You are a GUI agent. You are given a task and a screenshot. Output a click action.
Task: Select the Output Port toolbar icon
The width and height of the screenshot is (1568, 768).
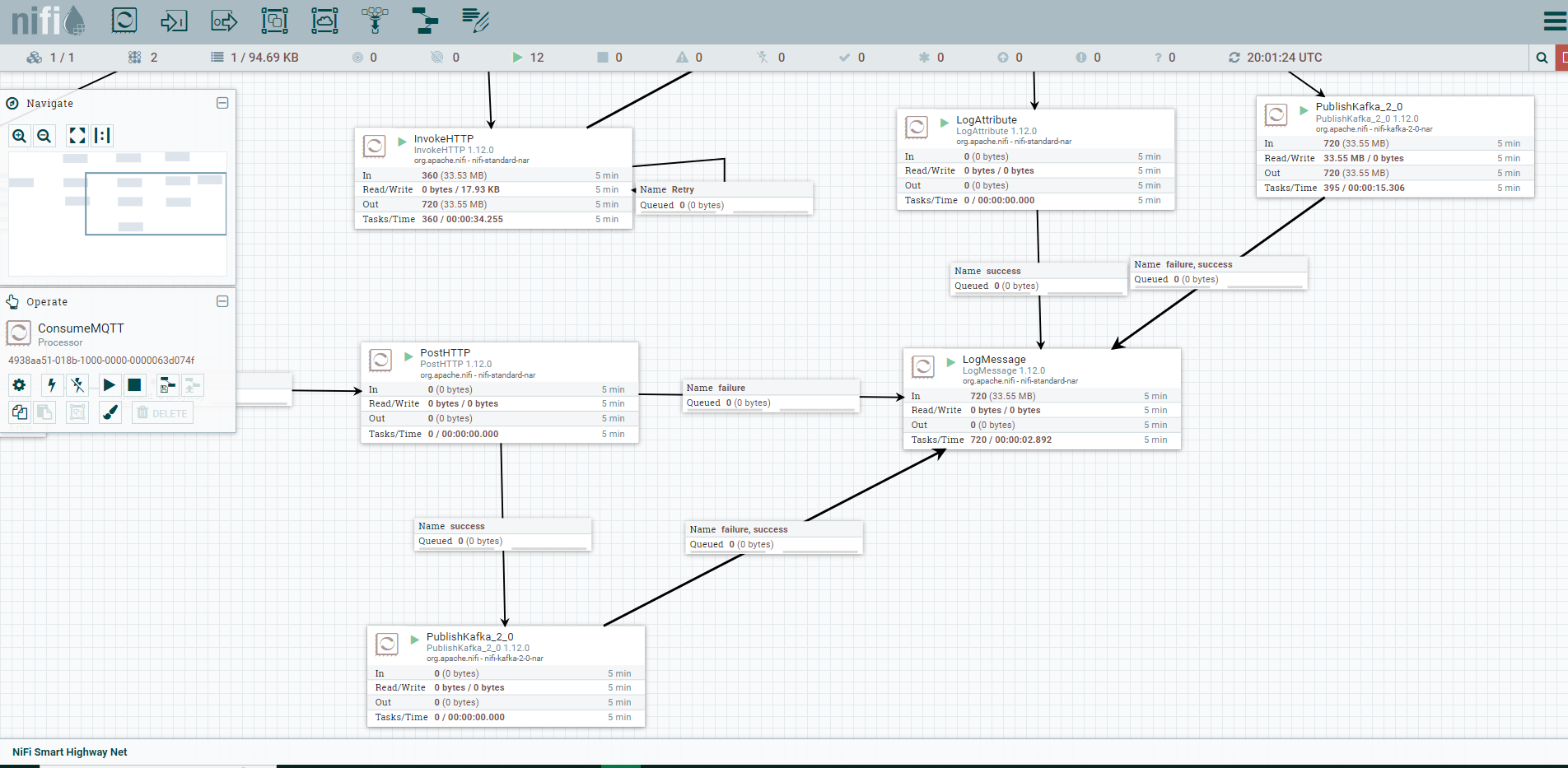[224, 20]
